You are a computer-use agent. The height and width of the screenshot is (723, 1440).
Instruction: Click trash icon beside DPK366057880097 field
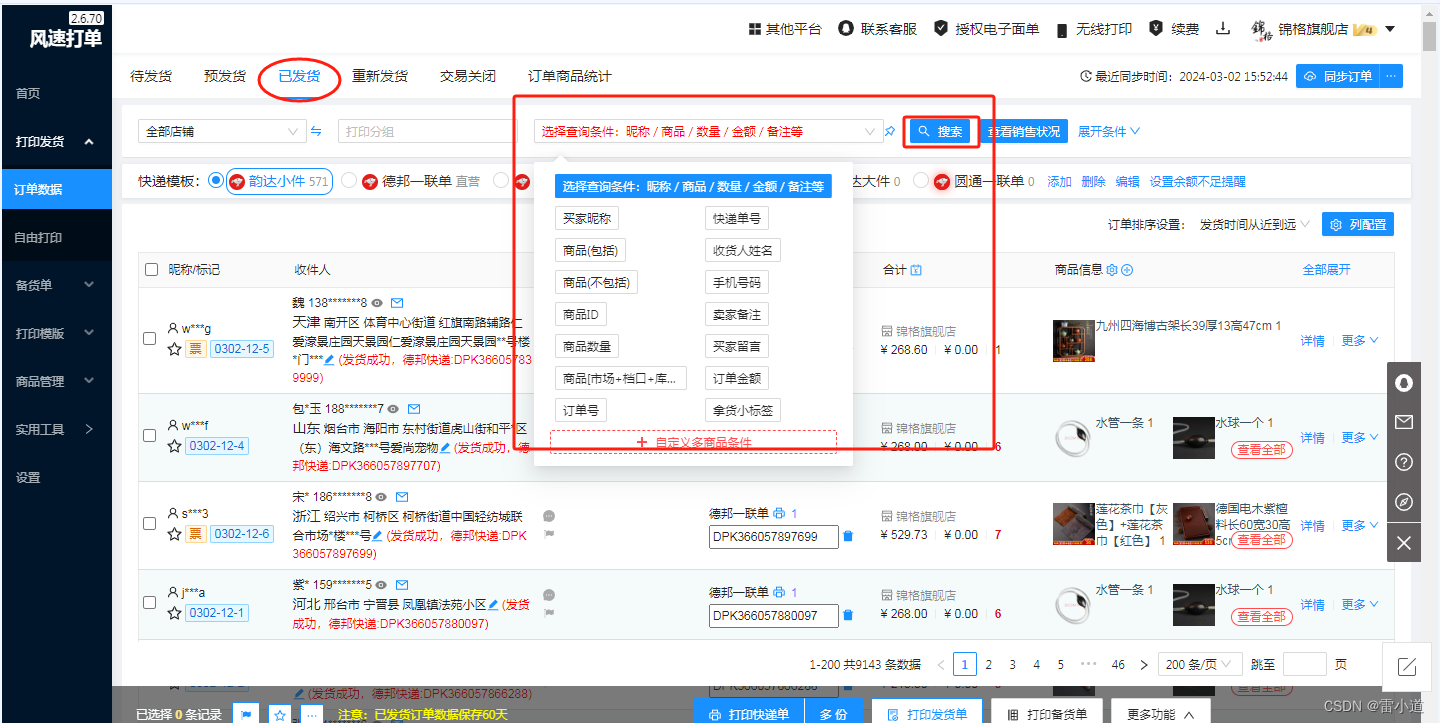[x=848, y=616]
